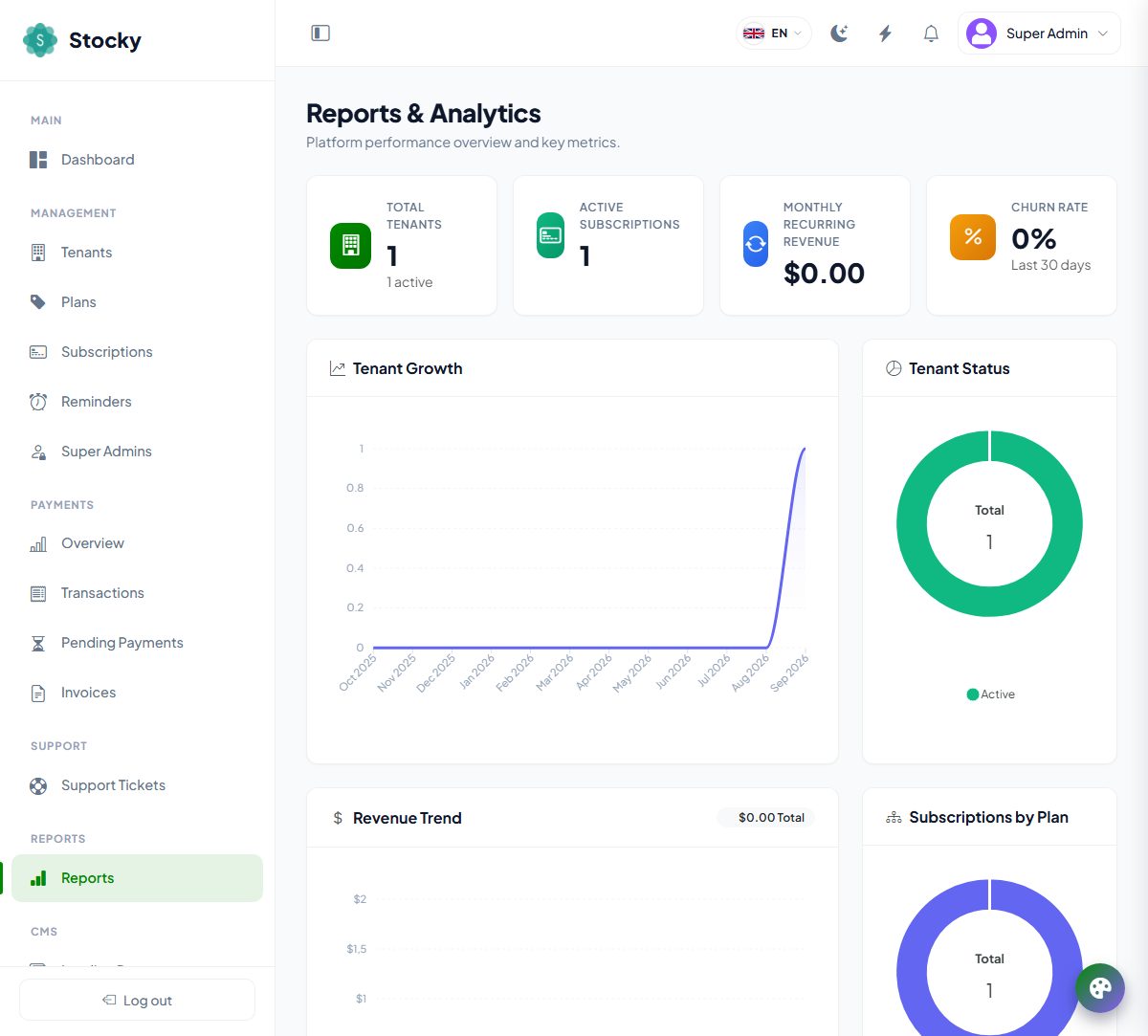Click the Oct 2025 axis label
This screenshot has width=1148, height=1036.
(359, 672)
